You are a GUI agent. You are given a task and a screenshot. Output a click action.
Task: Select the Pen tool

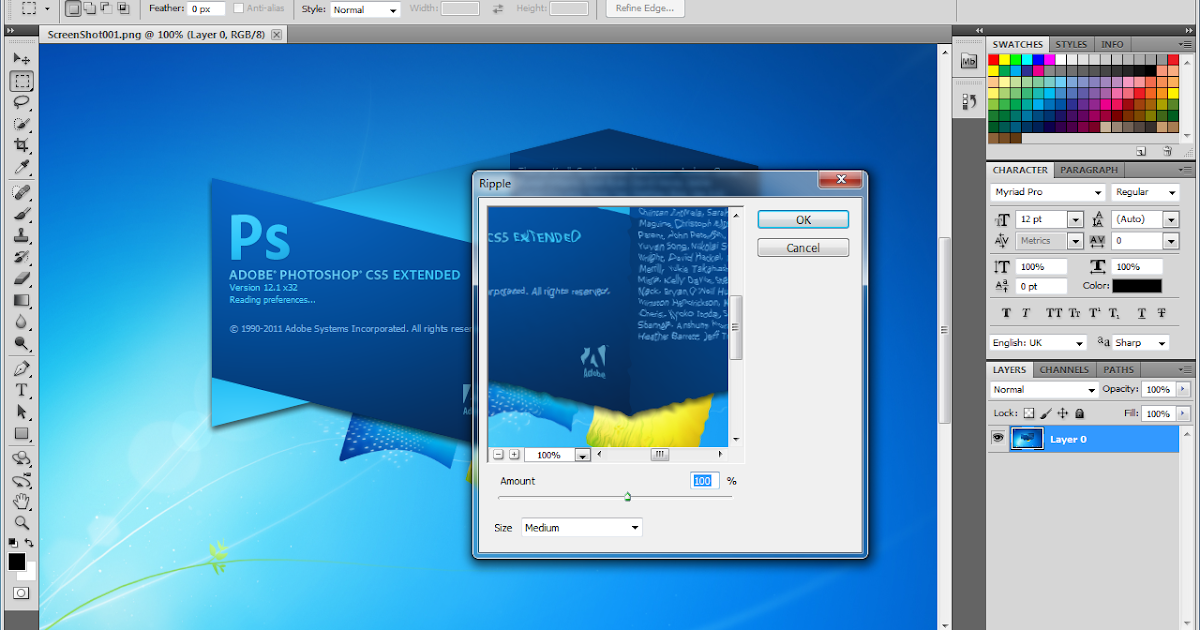click(21, 369)
